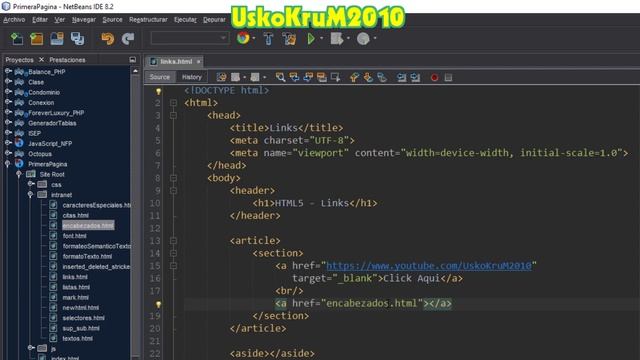This screenshot has height=360, width=640.
Task: Close the links.html editor tab
Action: click(199, 62)
